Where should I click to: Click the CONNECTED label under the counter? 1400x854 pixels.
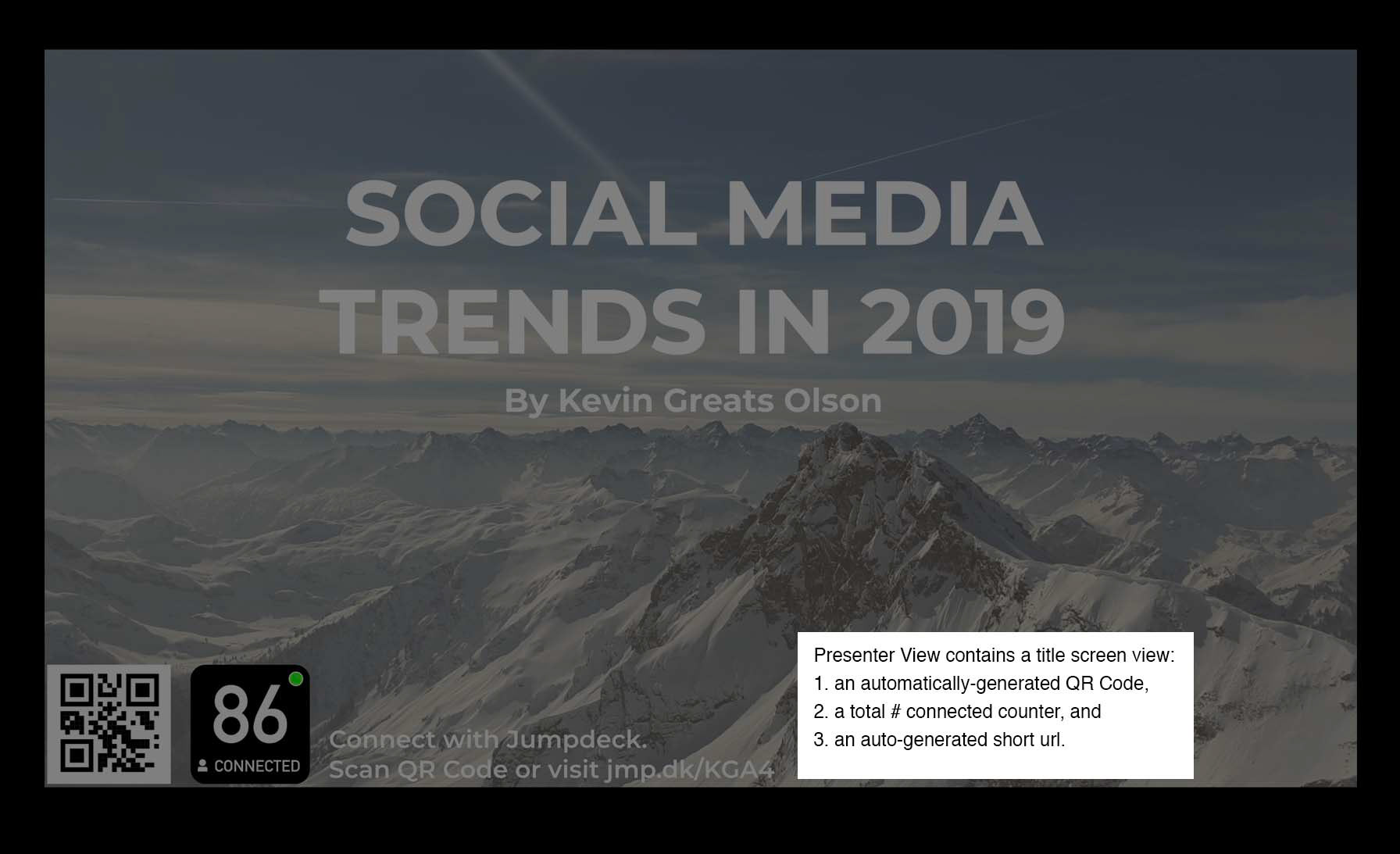pos(257,766)
